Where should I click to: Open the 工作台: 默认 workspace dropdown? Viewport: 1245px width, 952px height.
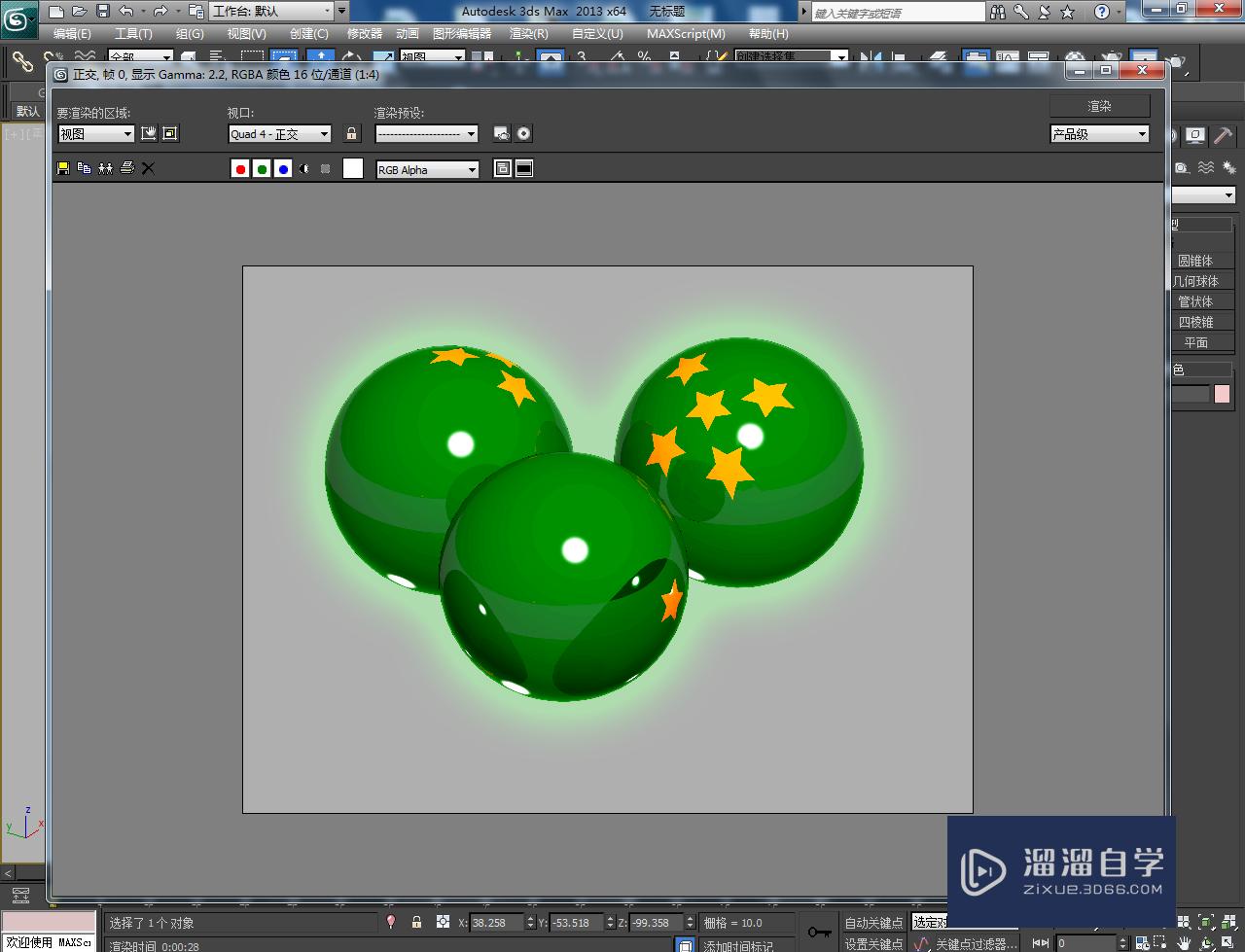pyautogui.click(x=271, y=12)
